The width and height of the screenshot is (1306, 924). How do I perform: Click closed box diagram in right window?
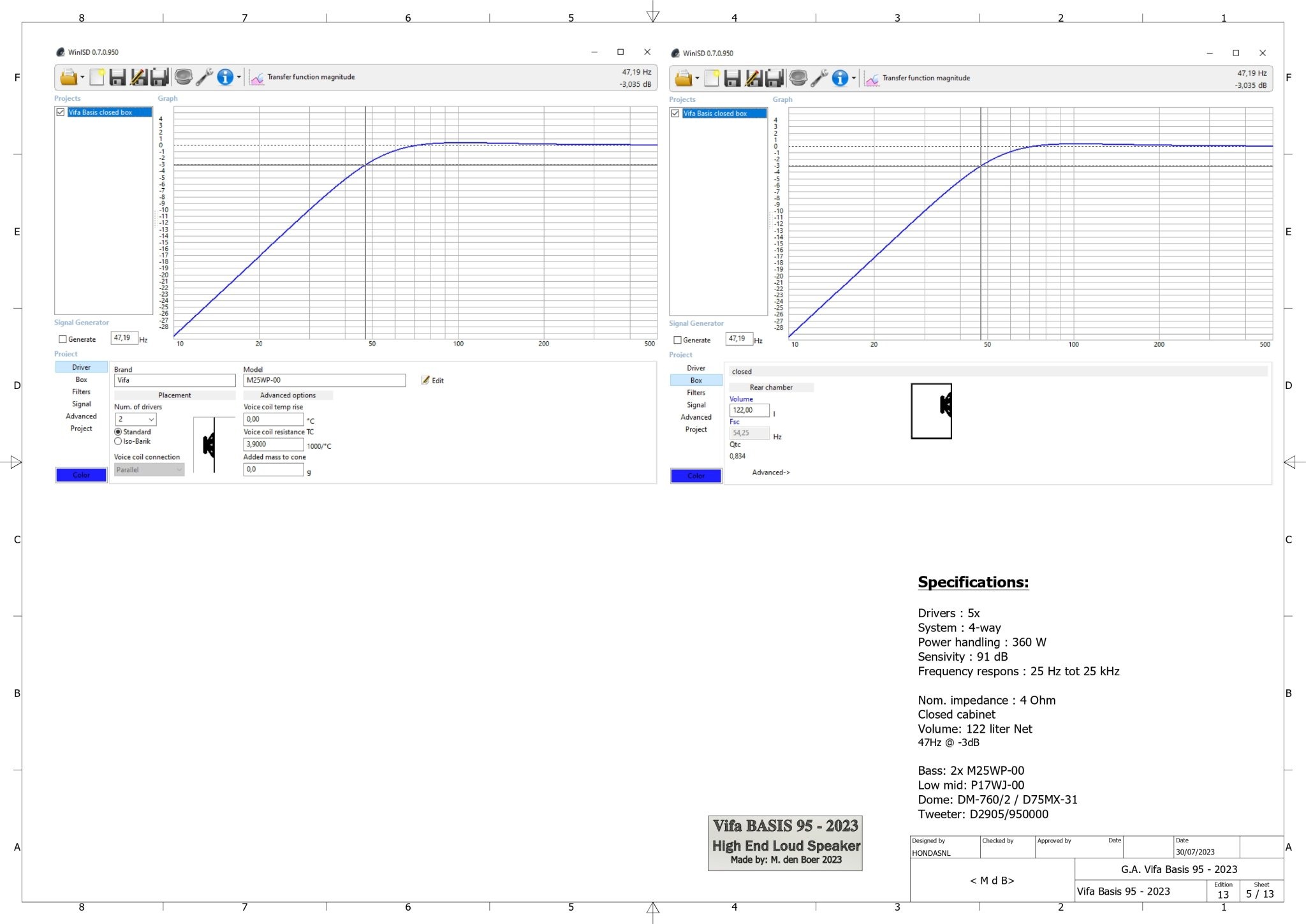[931, 411]
